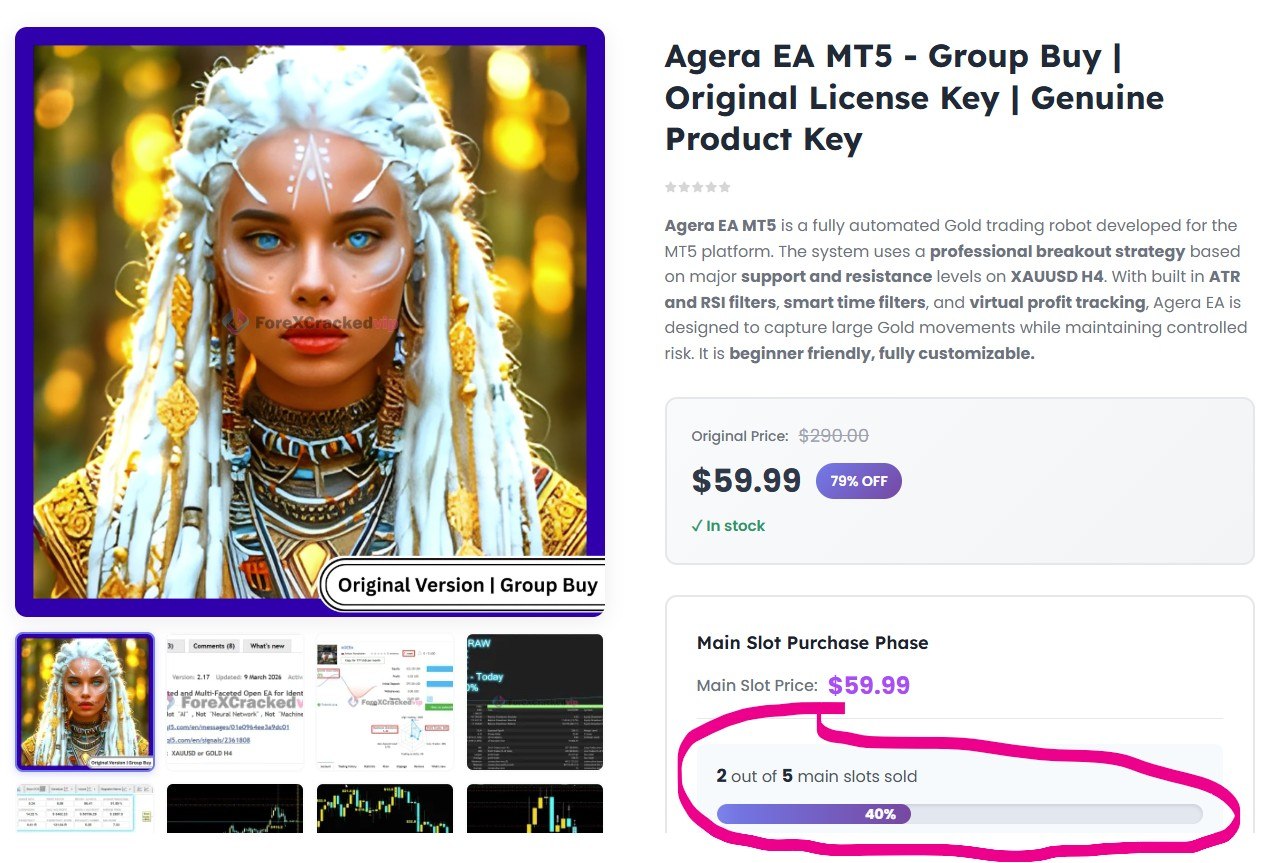This screenshot has height=863, width=1261.
Task: Click the large main product image
Action: click(x=310, y=322)
